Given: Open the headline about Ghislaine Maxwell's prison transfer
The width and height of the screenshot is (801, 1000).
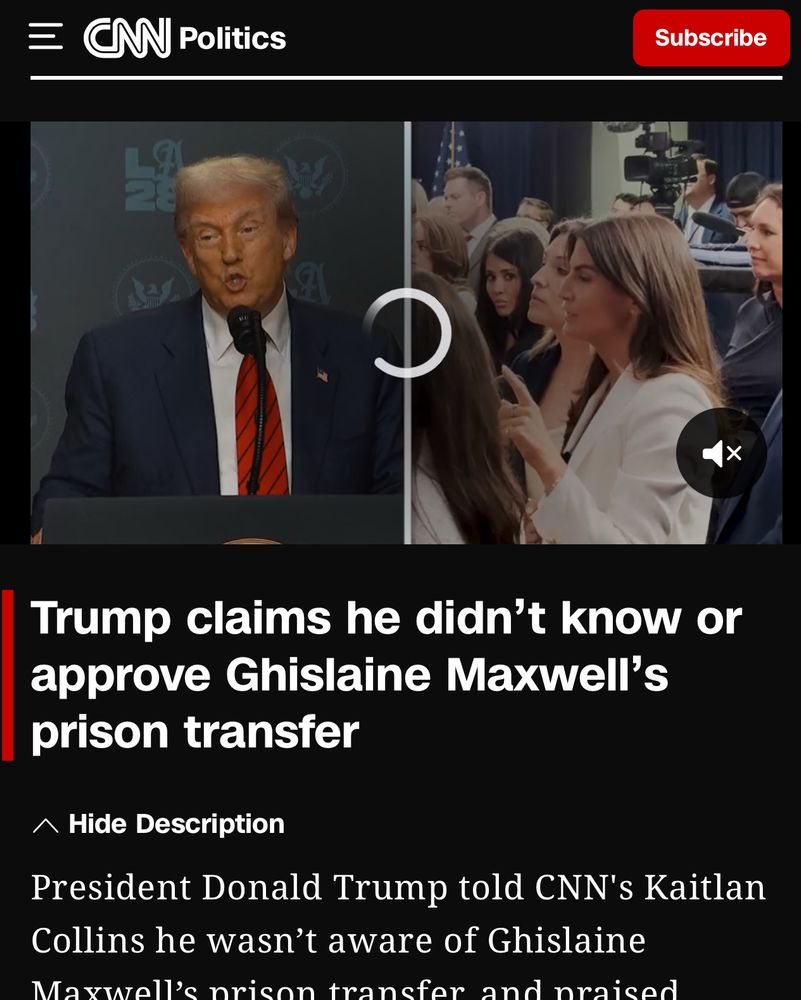Looking at the screenshot, I should click(386, 675).
